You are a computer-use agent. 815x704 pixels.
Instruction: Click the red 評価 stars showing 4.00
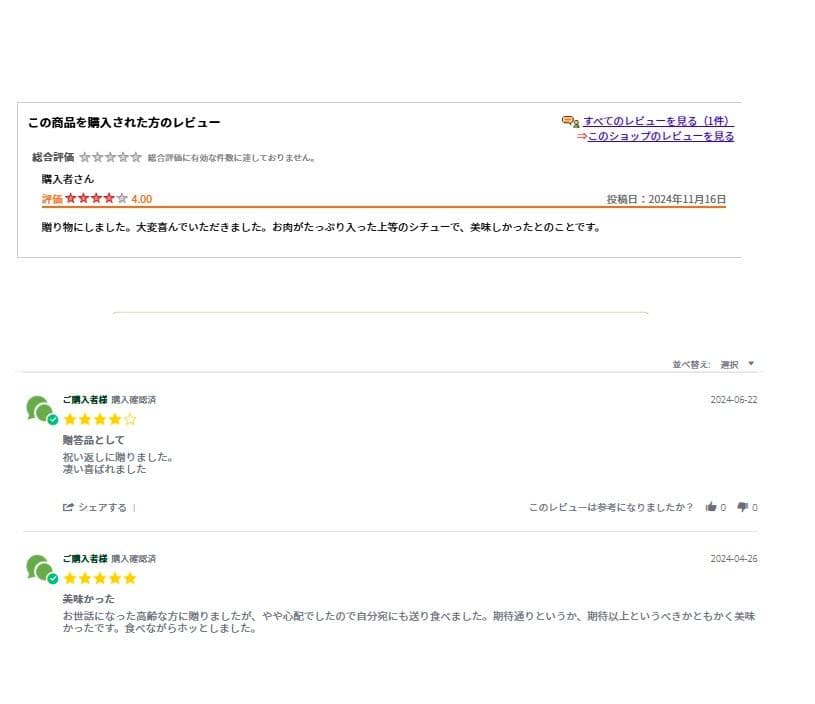[x=96, y=199]
